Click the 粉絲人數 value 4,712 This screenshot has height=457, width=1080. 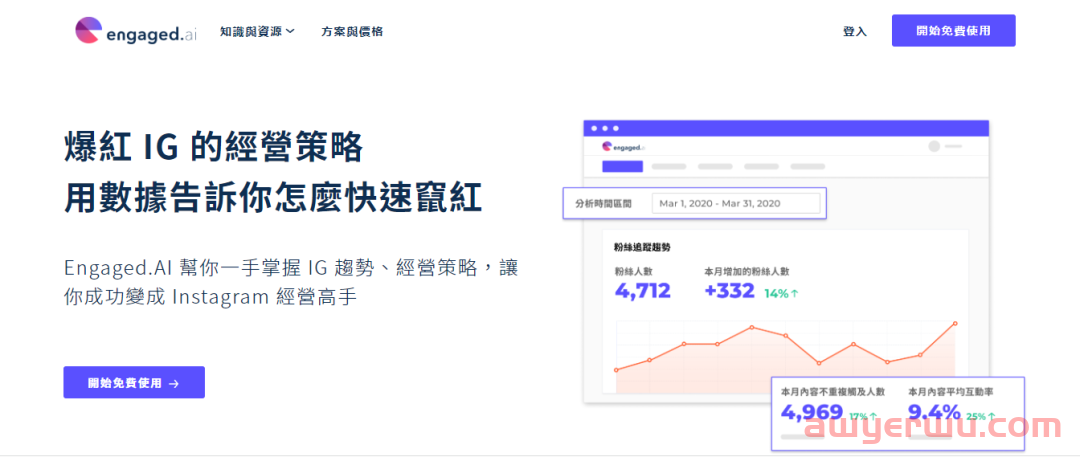[643, 290]
